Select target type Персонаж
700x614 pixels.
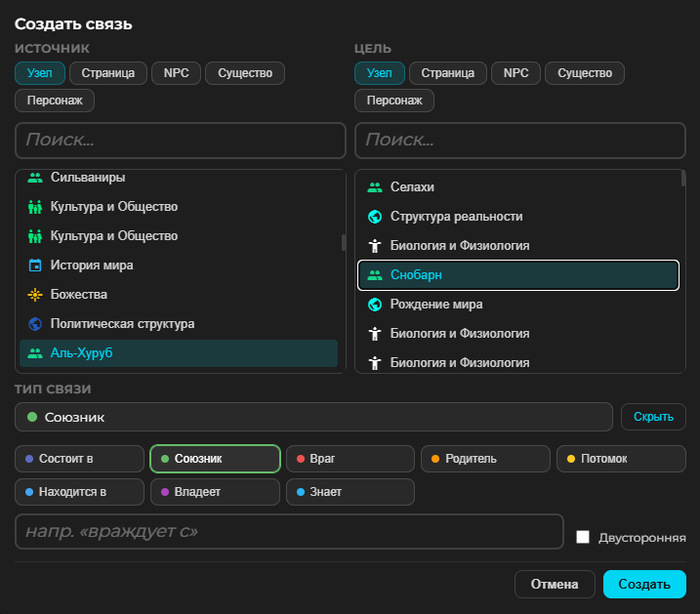(394, 100)
